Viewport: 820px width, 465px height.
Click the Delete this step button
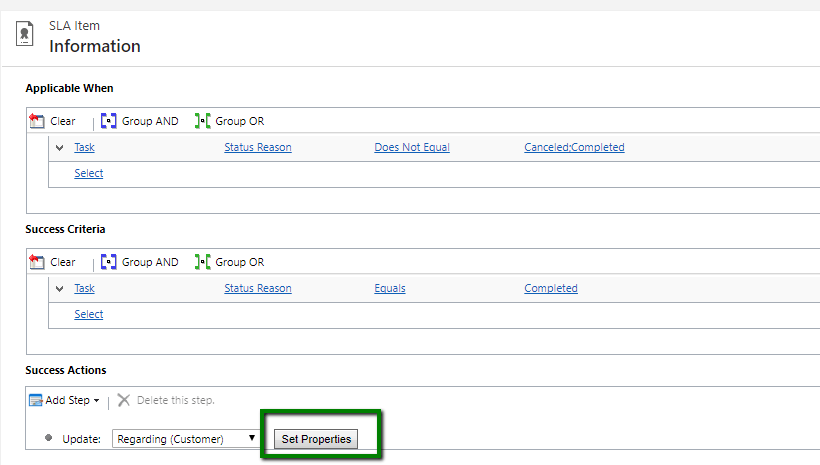tap(166, 400)
